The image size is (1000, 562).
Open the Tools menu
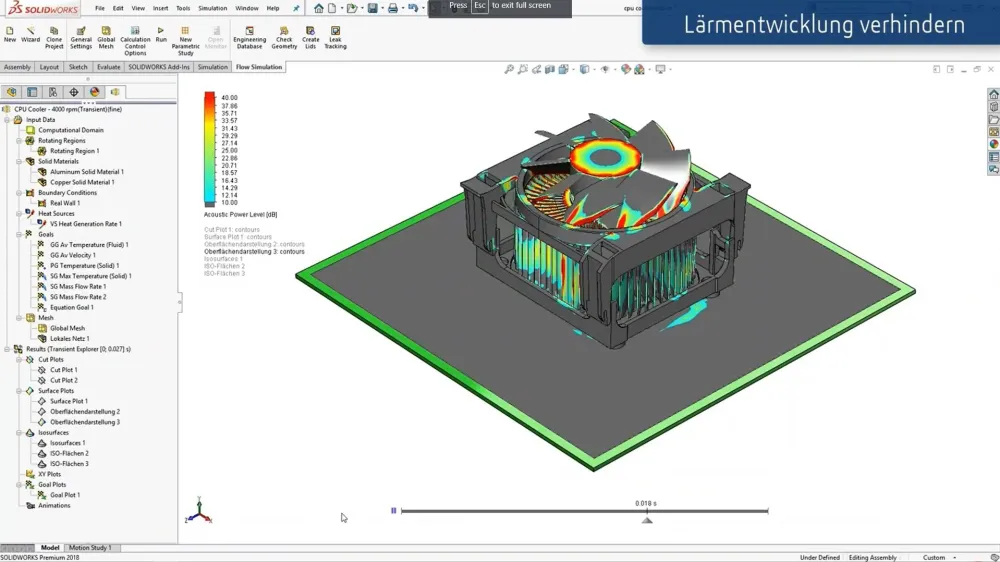point(183,8)
